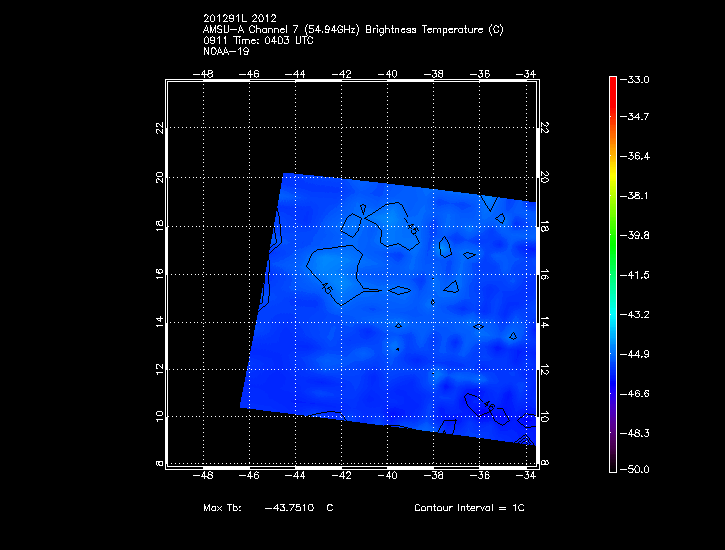Image resolution: width=725 pixels, height=550 pixels.
Task: Click the green section of the color bar
Action: tap(612, 235)
